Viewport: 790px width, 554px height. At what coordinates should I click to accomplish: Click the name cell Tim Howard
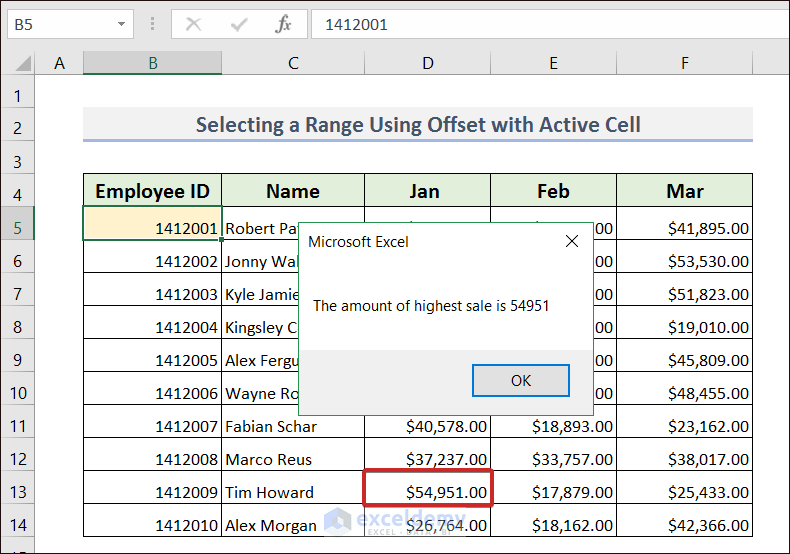[293, 488]
